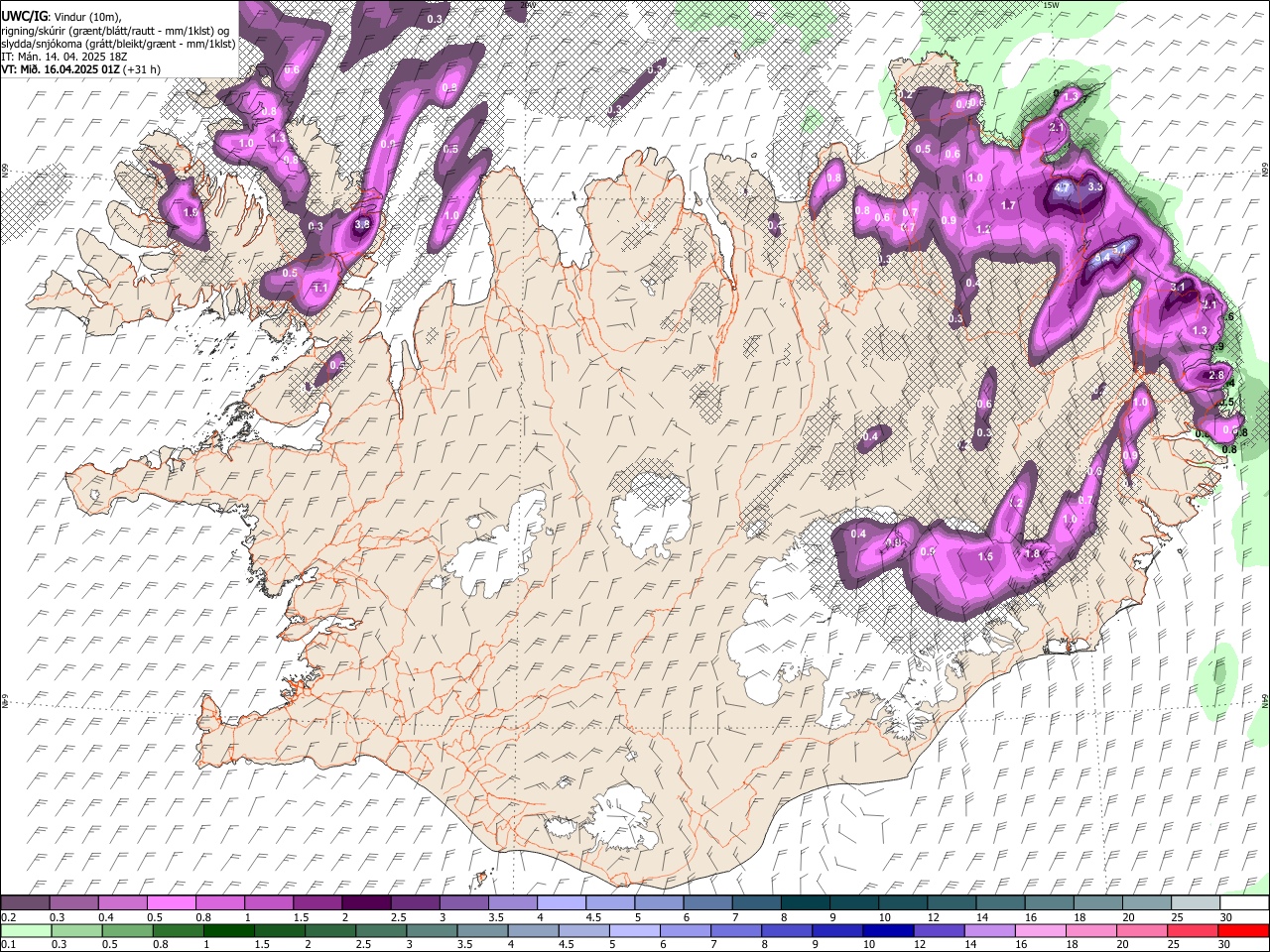Viewport: 1270px width, 952px height.
Task: Click the 3.1 precipitation value in the east
Action: pyautogui.click(x=1179, y=287)
